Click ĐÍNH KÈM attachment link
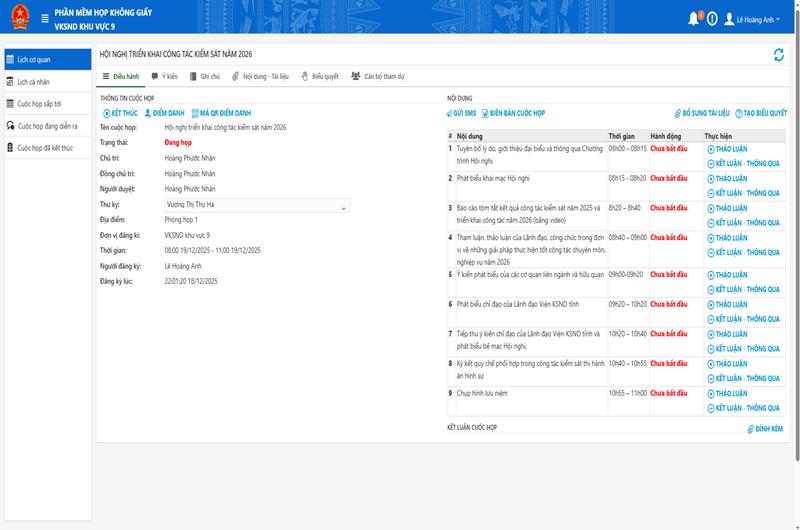 click(x=766, y=429)
